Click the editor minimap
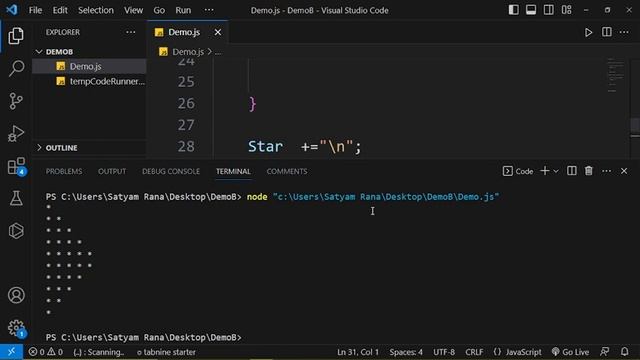640x360 pixels. [x=616, y=76]
